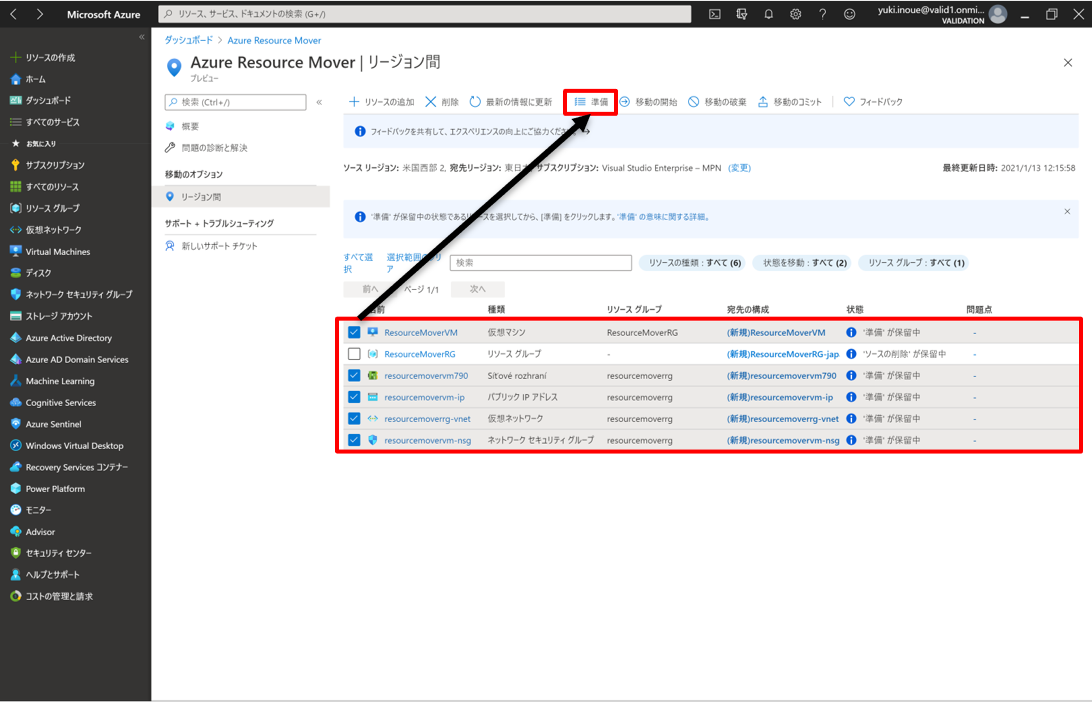Viewport: 1092px width, 702px height.
Task: Click フィードバック in the toolbar
Action: click(873, 102)
